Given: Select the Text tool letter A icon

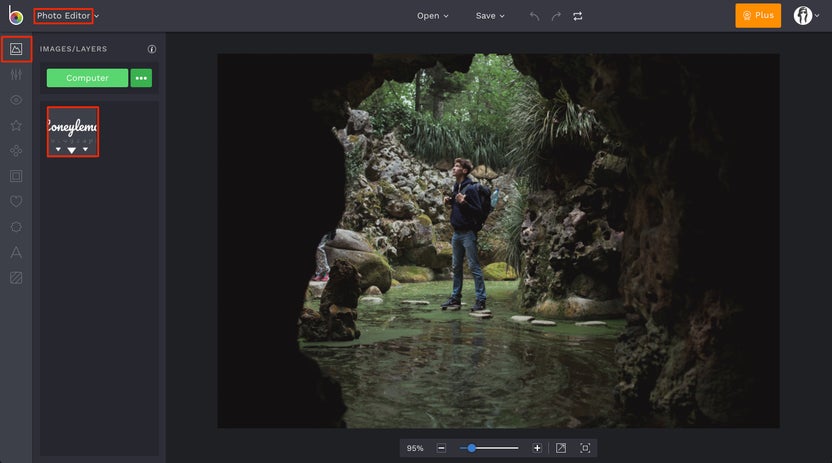Looking at the screenshot, I should [16, 253].
